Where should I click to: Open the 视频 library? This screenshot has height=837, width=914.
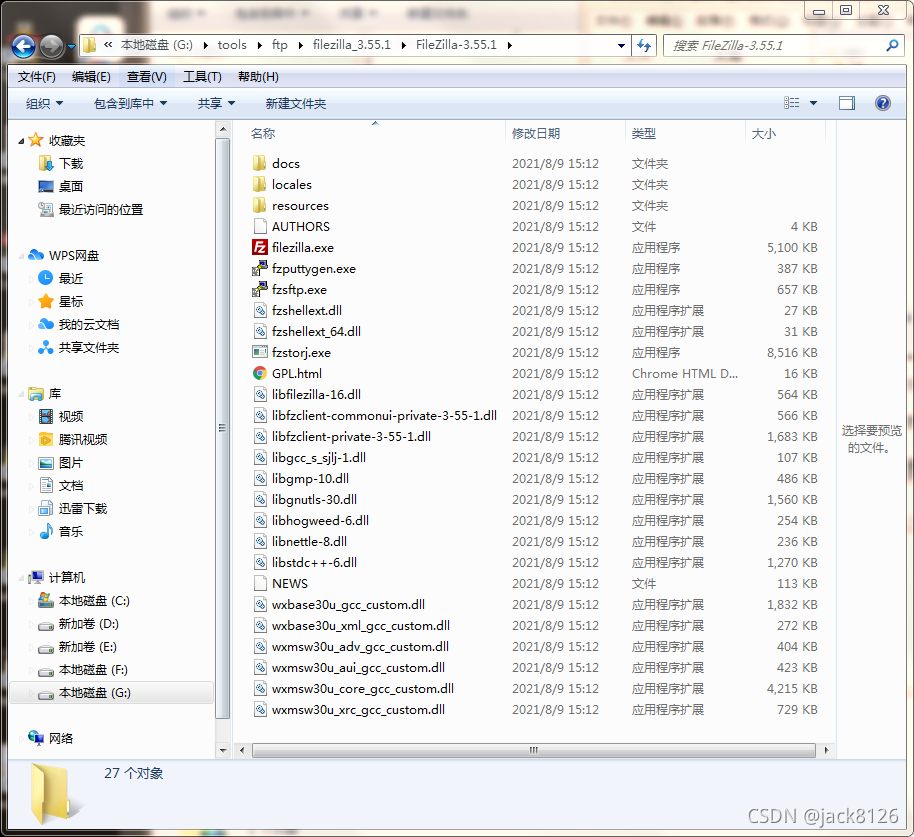click(x=71, y=416)
